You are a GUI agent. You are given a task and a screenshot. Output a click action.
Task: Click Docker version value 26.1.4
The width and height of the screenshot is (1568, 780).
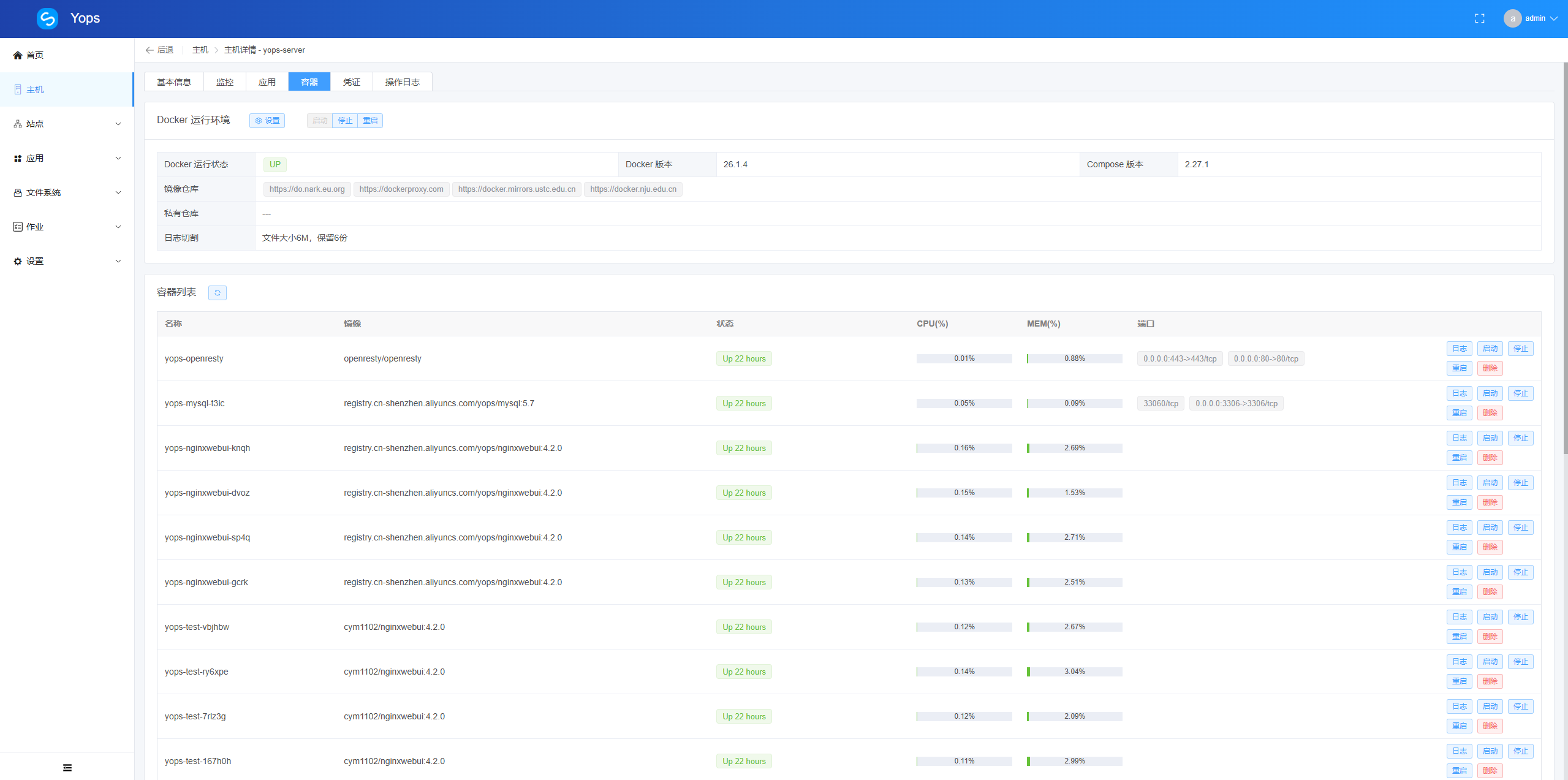tap(735, 164)
